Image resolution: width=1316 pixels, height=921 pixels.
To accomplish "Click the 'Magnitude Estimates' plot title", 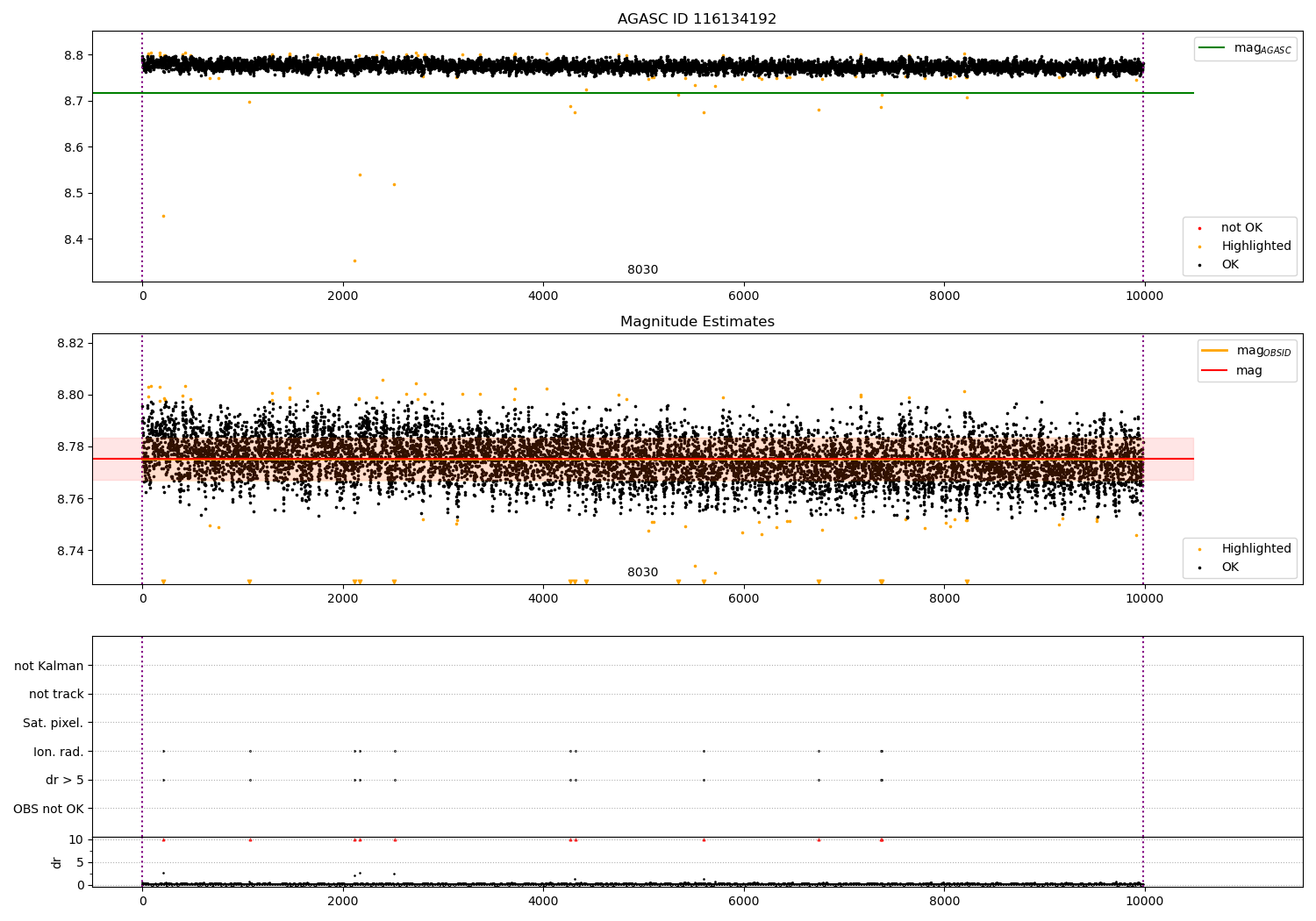I will (697, 322).
